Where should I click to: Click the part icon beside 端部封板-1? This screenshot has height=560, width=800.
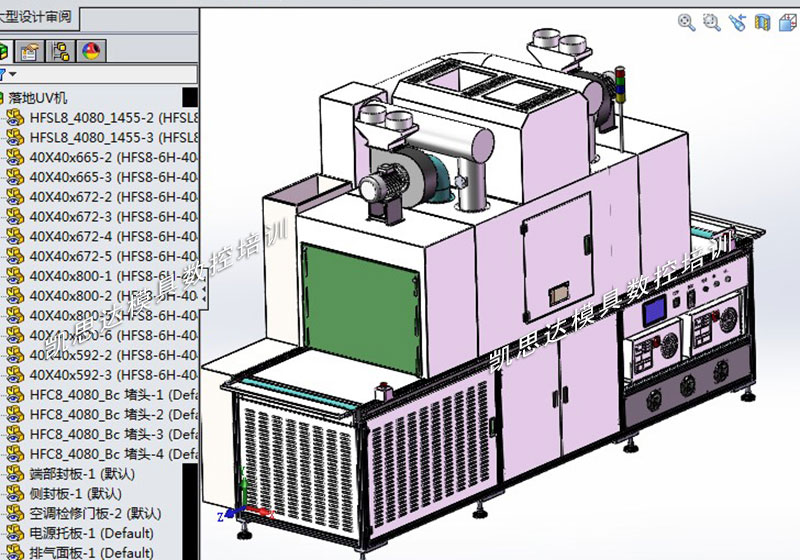coord(15,474)
